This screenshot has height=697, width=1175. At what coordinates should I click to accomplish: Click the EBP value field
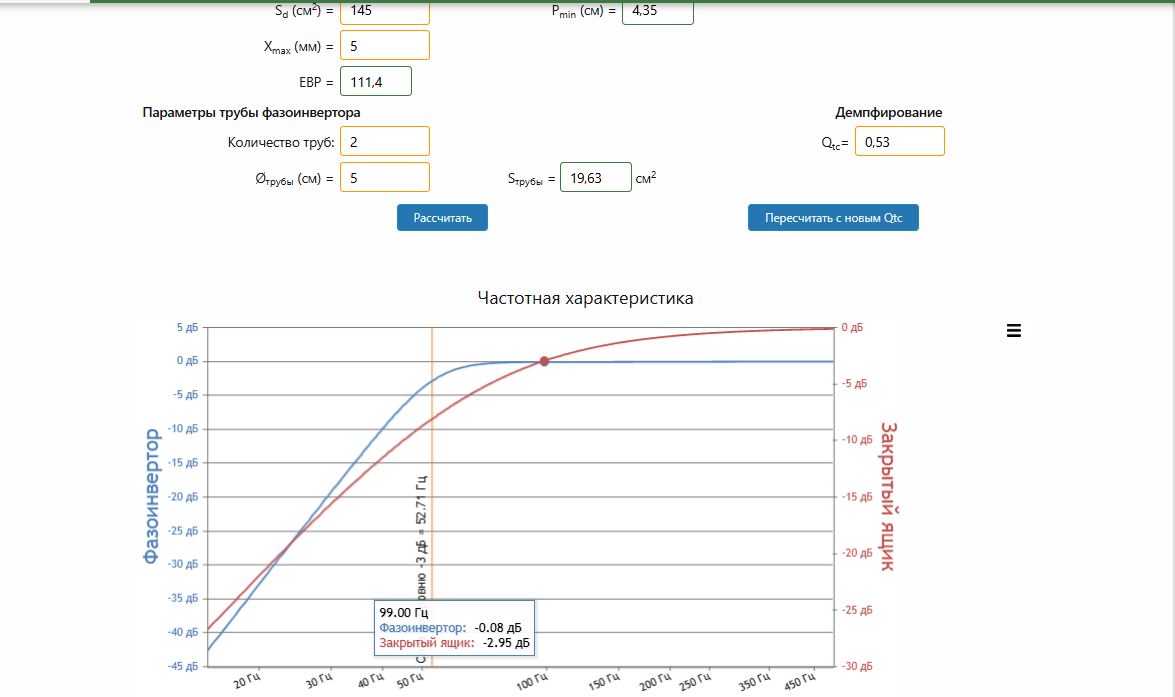(375, 82)
